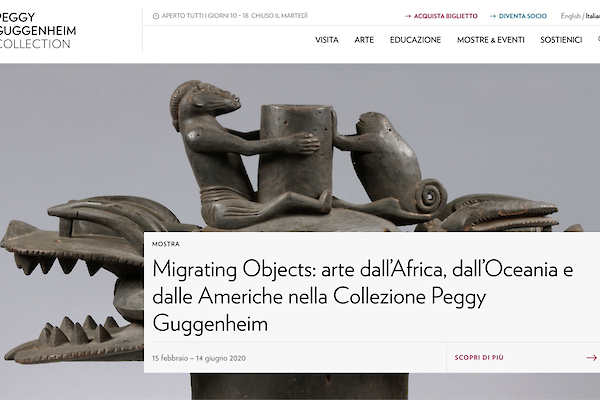Click the search icon at the navigation's right edge
Image resolution: width=600 pixels, height=400 pixels.
(598, 39)
